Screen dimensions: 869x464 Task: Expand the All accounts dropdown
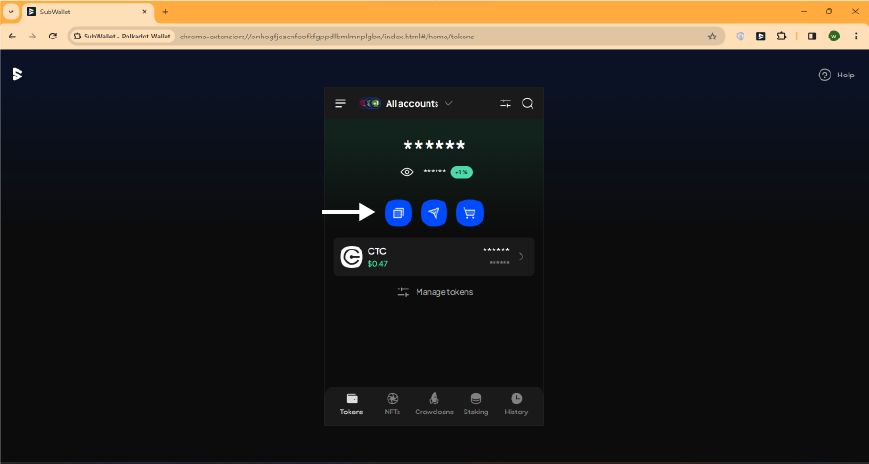point(412,104)
